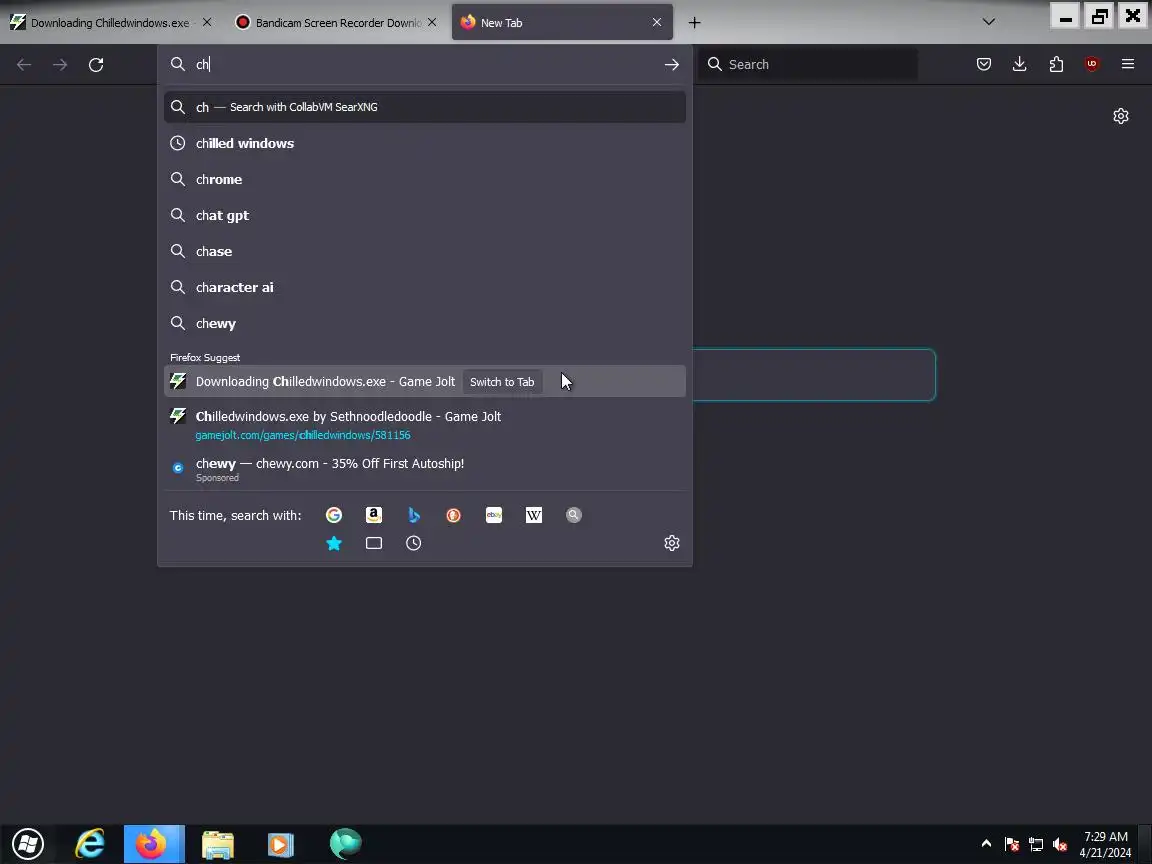Search open tabs using the tab icon
The height and width of the screenshot is (864, 1152).
[x=374, y=543]
